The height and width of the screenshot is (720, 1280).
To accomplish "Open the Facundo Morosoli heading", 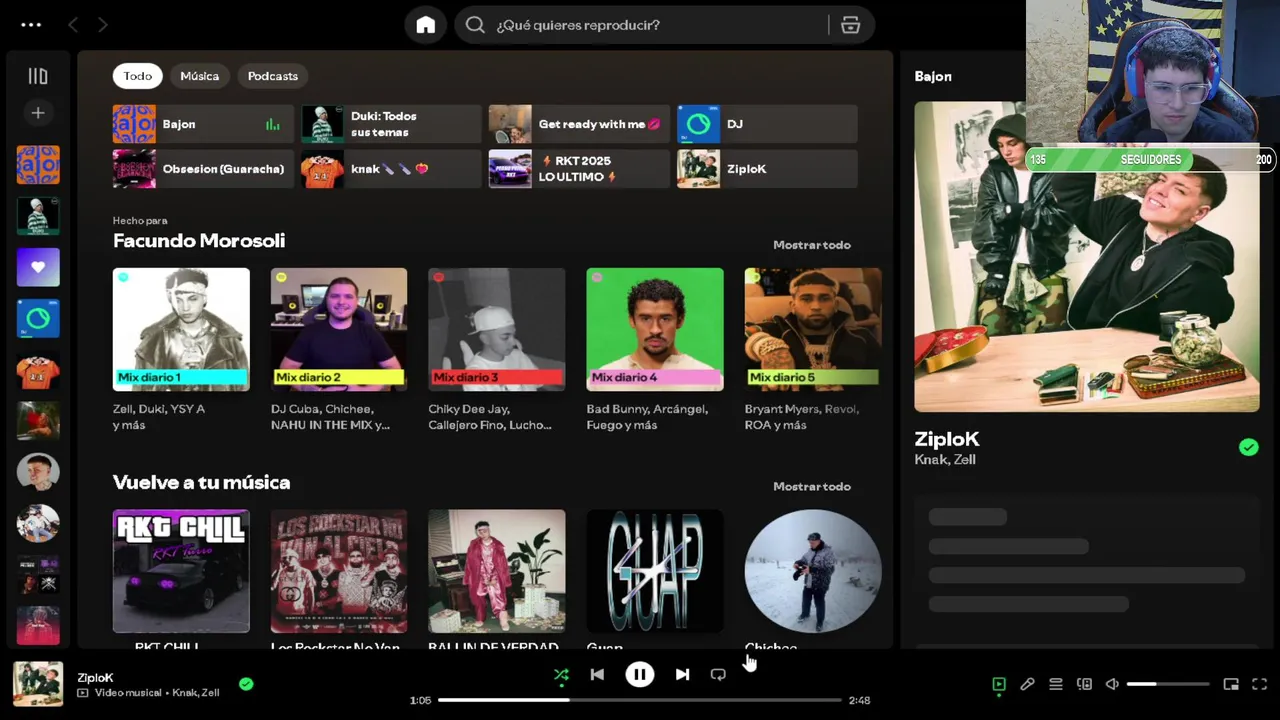I will (199, 241).
